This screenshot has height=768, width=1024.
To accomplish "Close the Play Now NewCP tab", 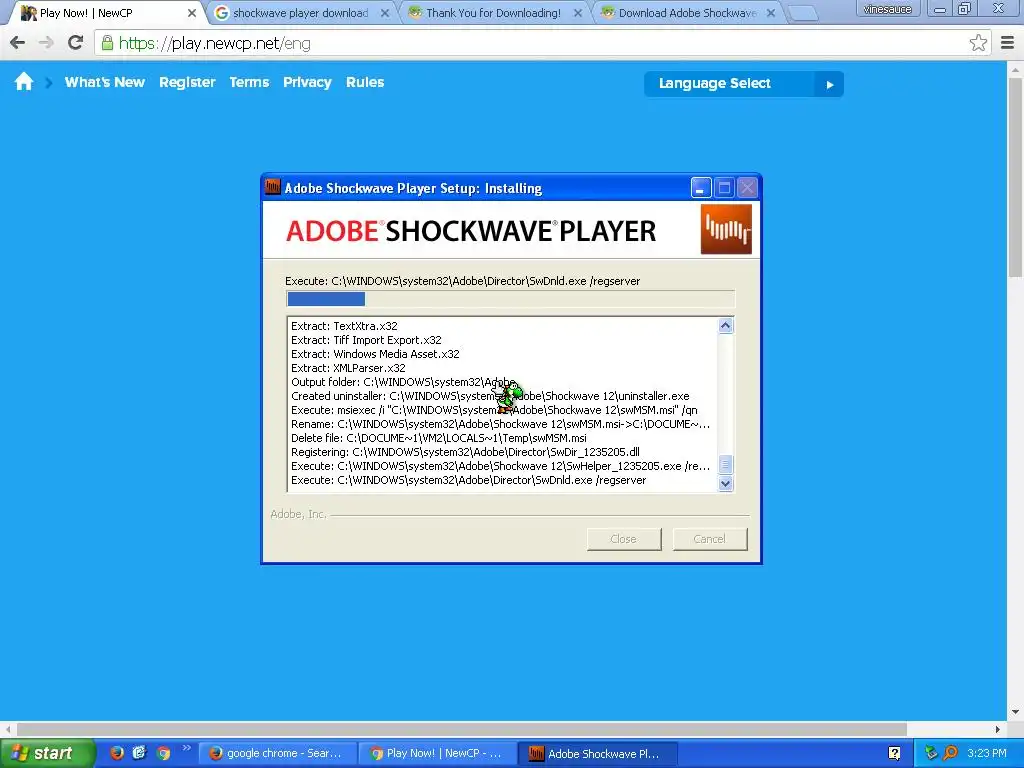I will (x=191, y=13).
